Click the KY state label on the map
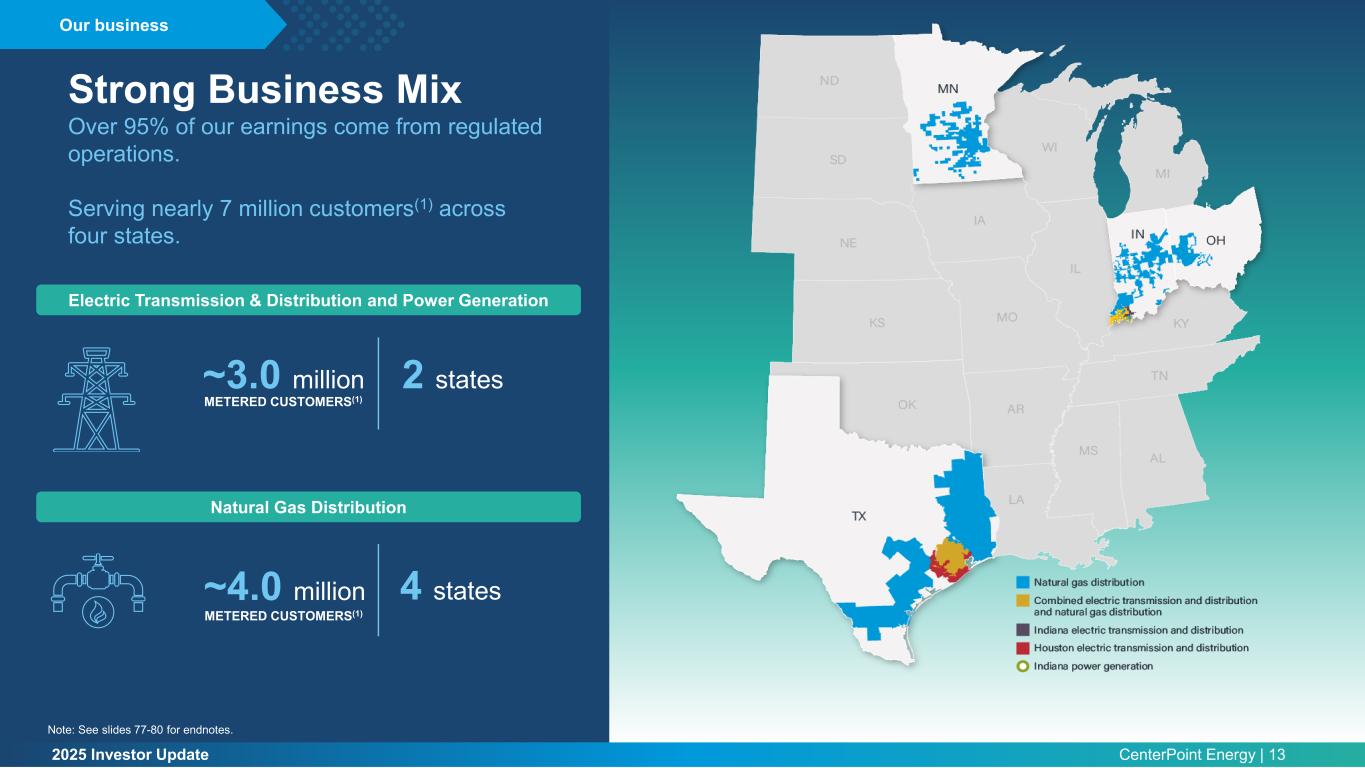This screenshot has width=1365, height=768. click(x=1181, y=323)
